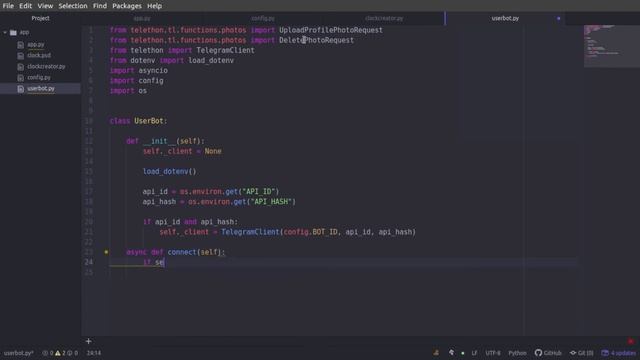Click the Project panel header
Viewport: 640px width, 360px height.
coord(40,18)
